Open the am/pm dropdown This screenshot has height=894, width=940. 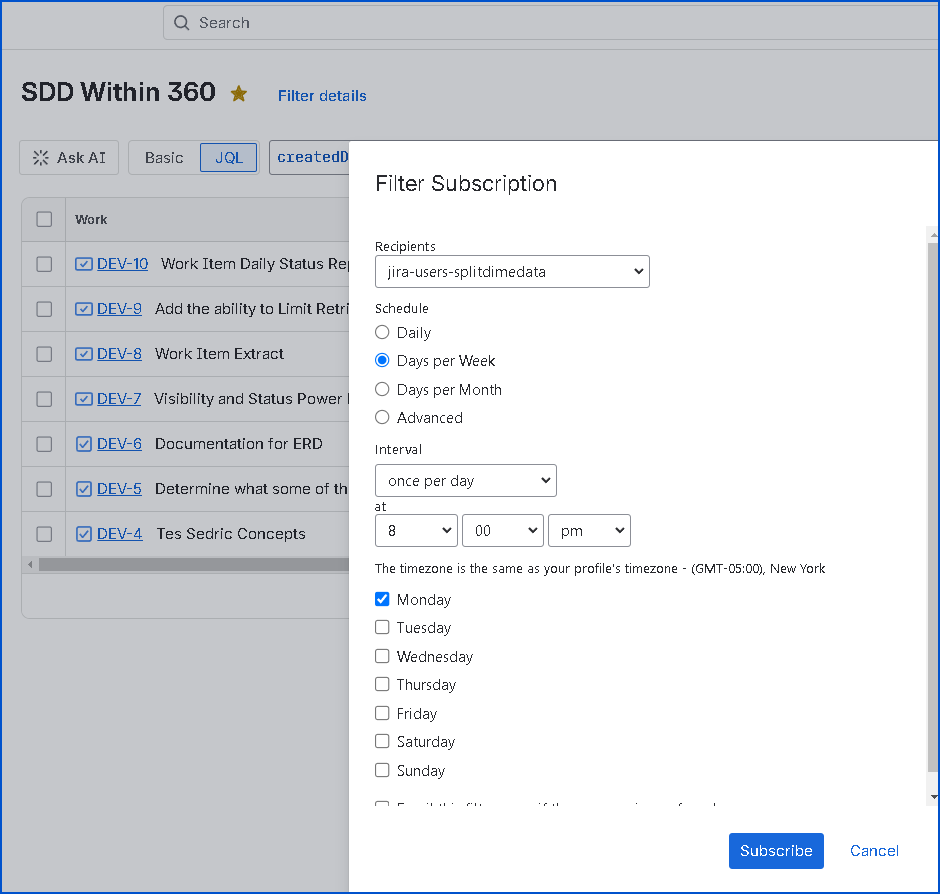coord(589,531)
